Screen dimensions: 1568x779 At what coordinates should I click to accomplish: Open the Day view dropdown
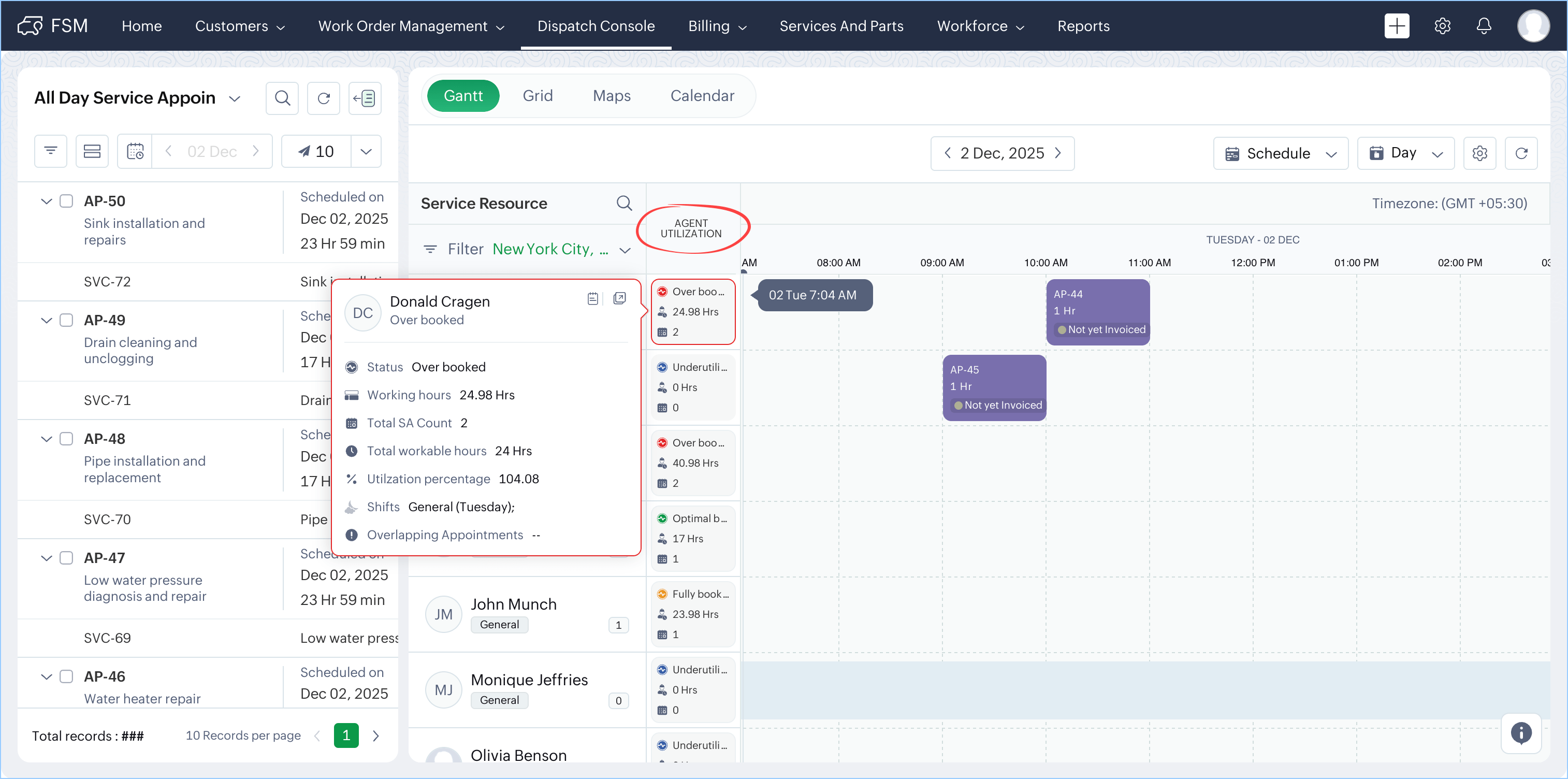coord(1405,153)
